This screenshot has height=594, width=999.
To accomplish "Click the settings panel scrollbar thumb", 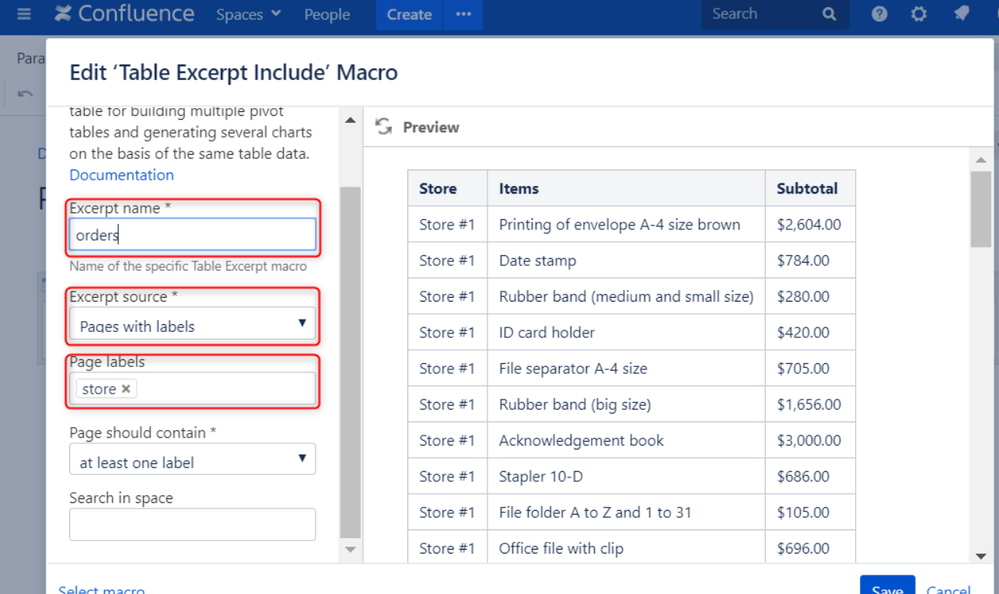I will click(350, 362).
